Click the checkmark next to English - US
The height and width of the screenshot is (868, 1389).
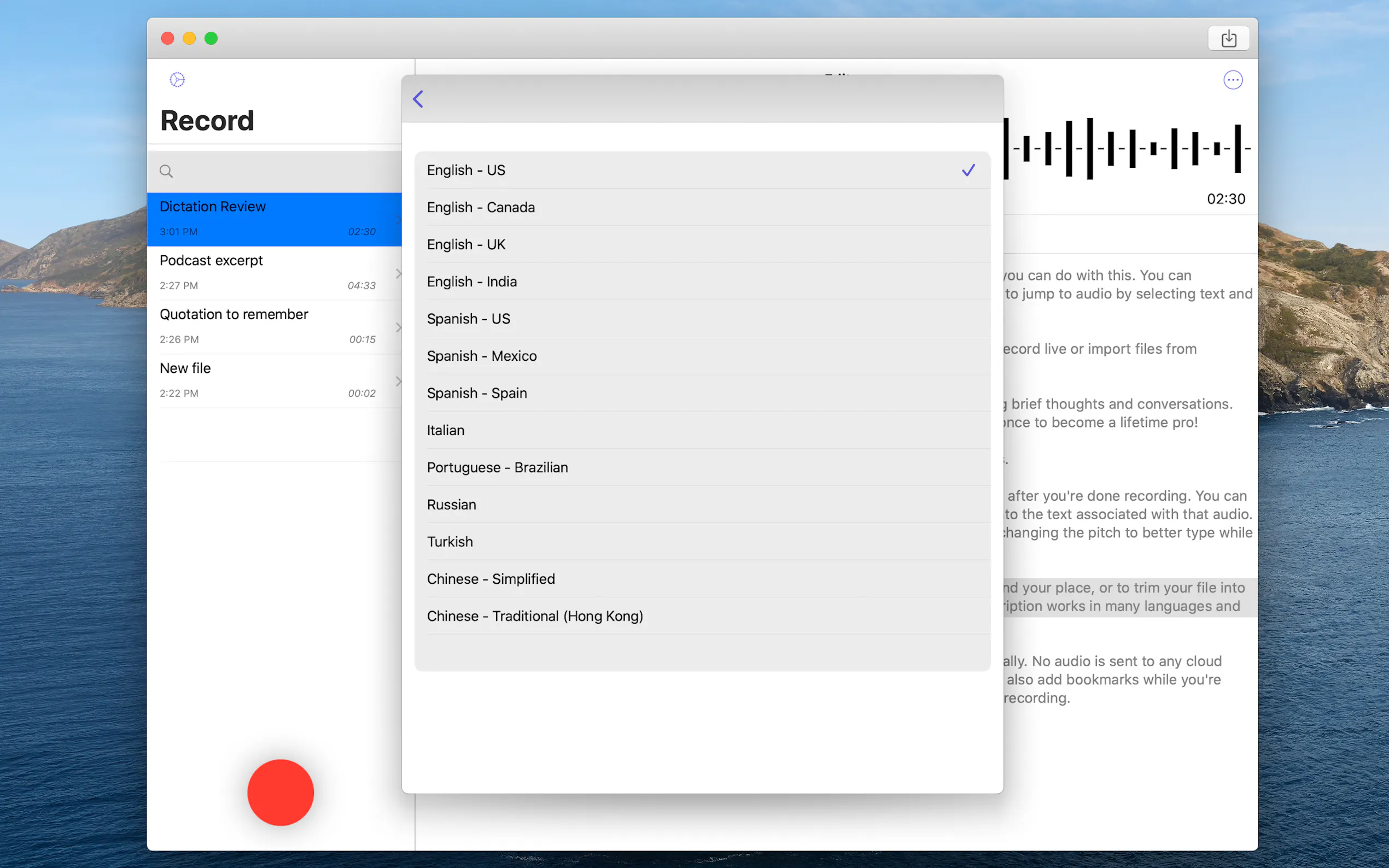point(968,170)
